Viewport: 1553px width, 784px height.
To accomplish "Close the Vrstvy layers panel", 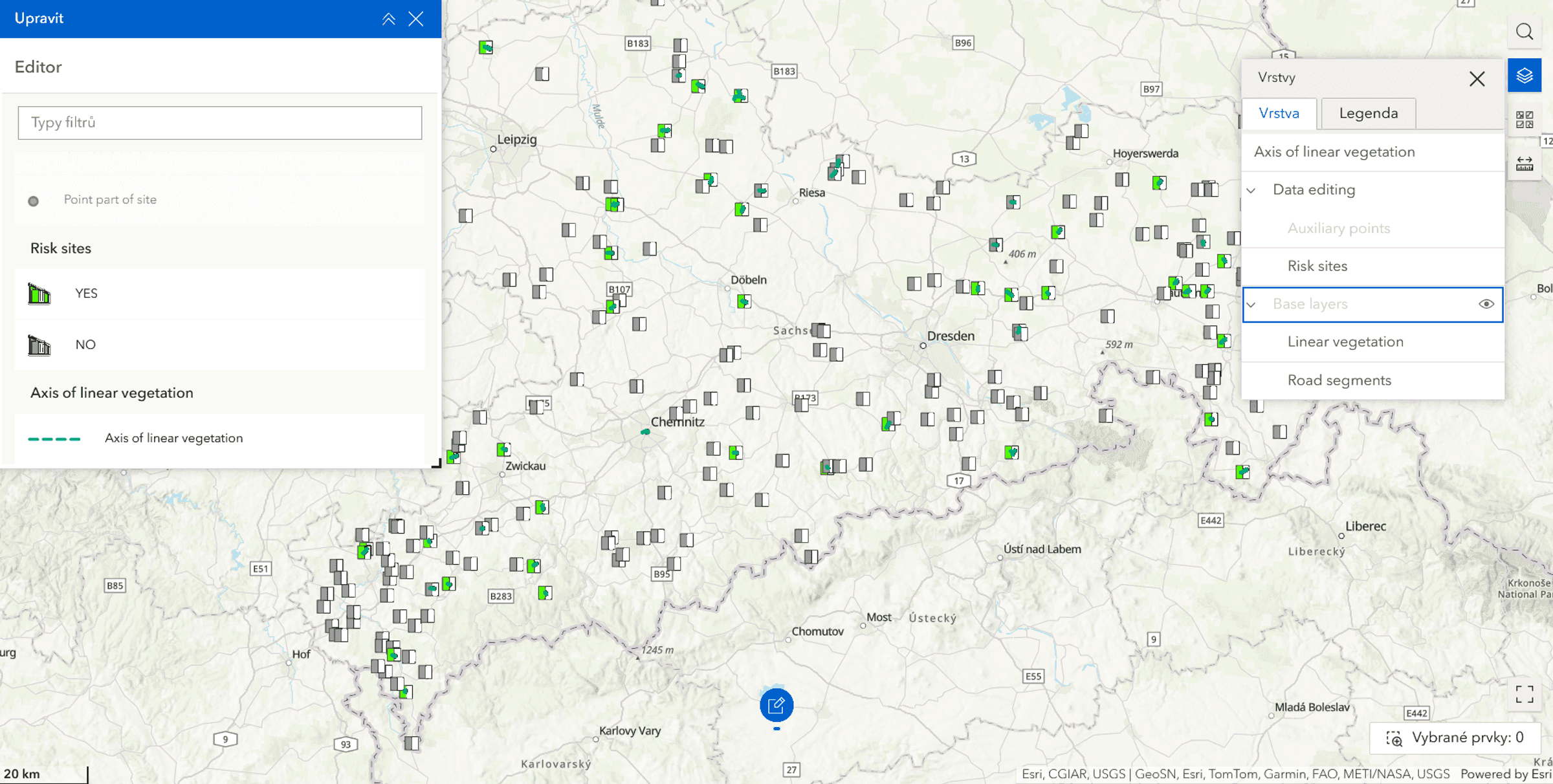I will point(1477,79).
